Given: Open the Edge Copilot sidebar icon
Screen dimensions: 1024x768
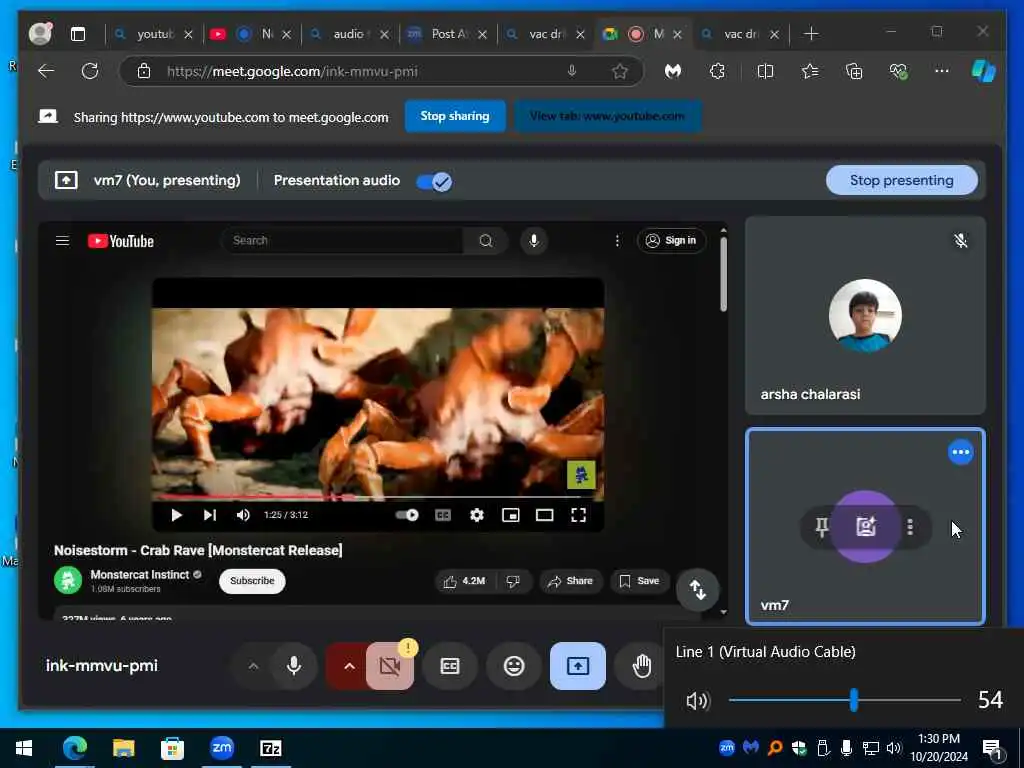Looking at the screenshot, I should click(983, 71).
